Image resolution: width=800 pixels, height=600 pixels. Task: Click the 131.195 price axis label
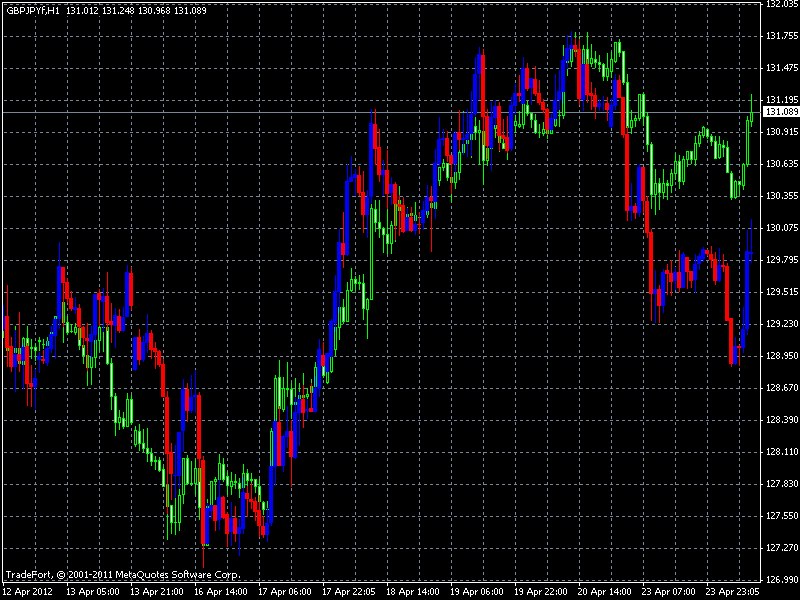pos(782,99)
